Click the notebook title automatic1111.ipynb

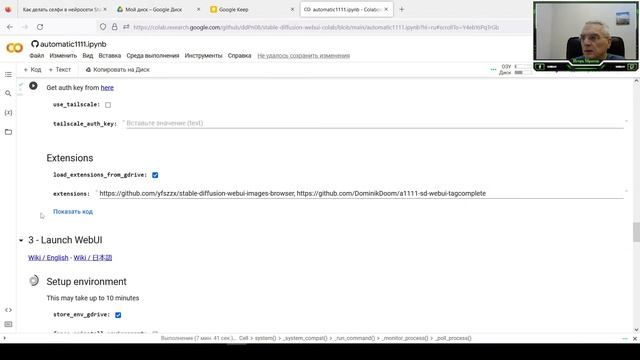tap(73, 44)
